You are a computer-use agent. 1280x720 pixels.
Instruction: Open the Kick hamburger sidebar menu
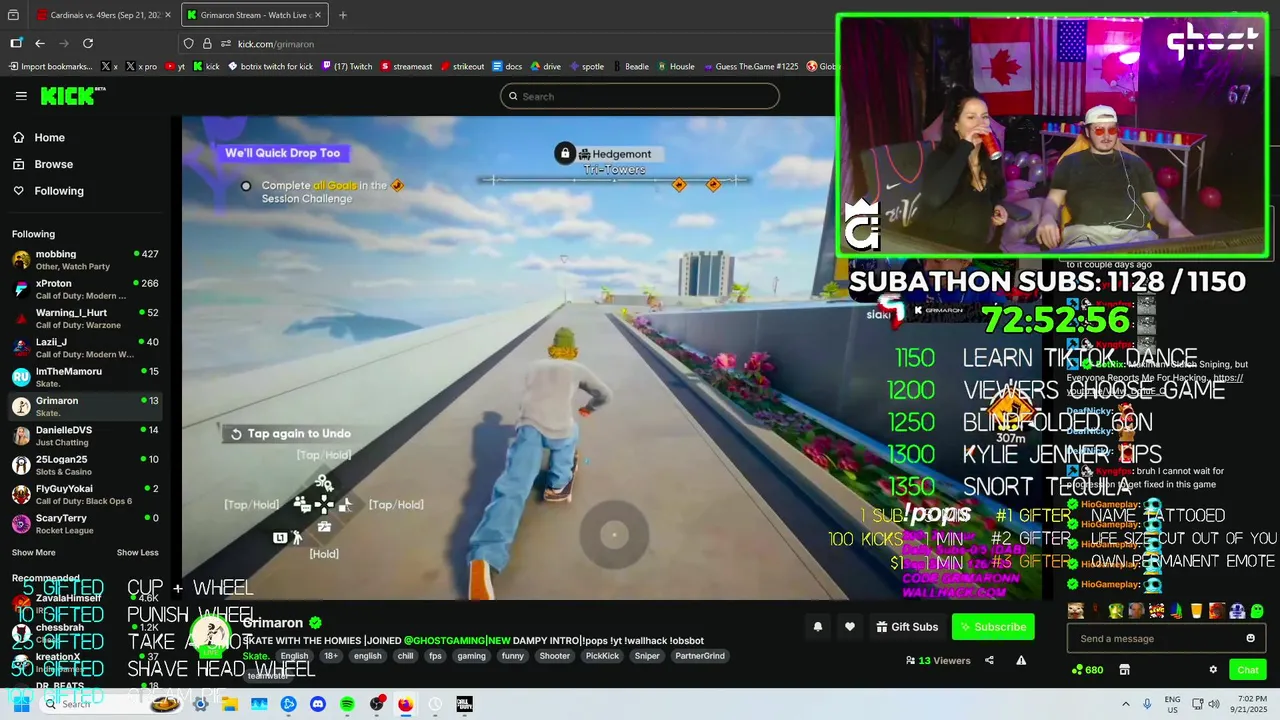tap(21, 96)
